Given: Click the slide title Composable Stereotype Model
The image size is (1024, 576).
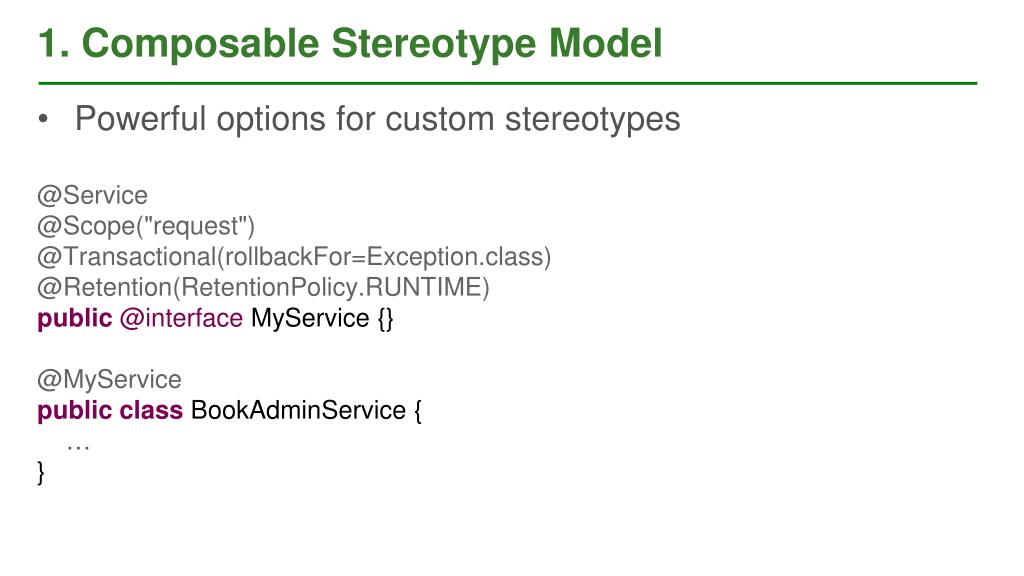Looking at the screenshot, I should pos(350,44).
